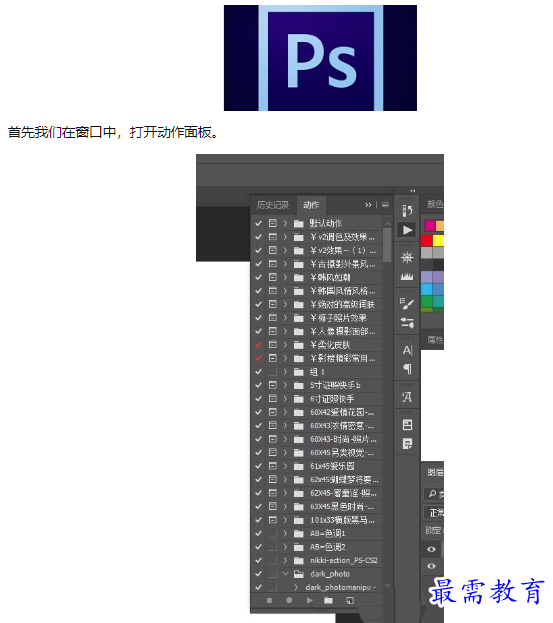This screenshot has height=623, width=553.
Task: Click the scroll-down arrow of actions list
Action: [387, 585]
